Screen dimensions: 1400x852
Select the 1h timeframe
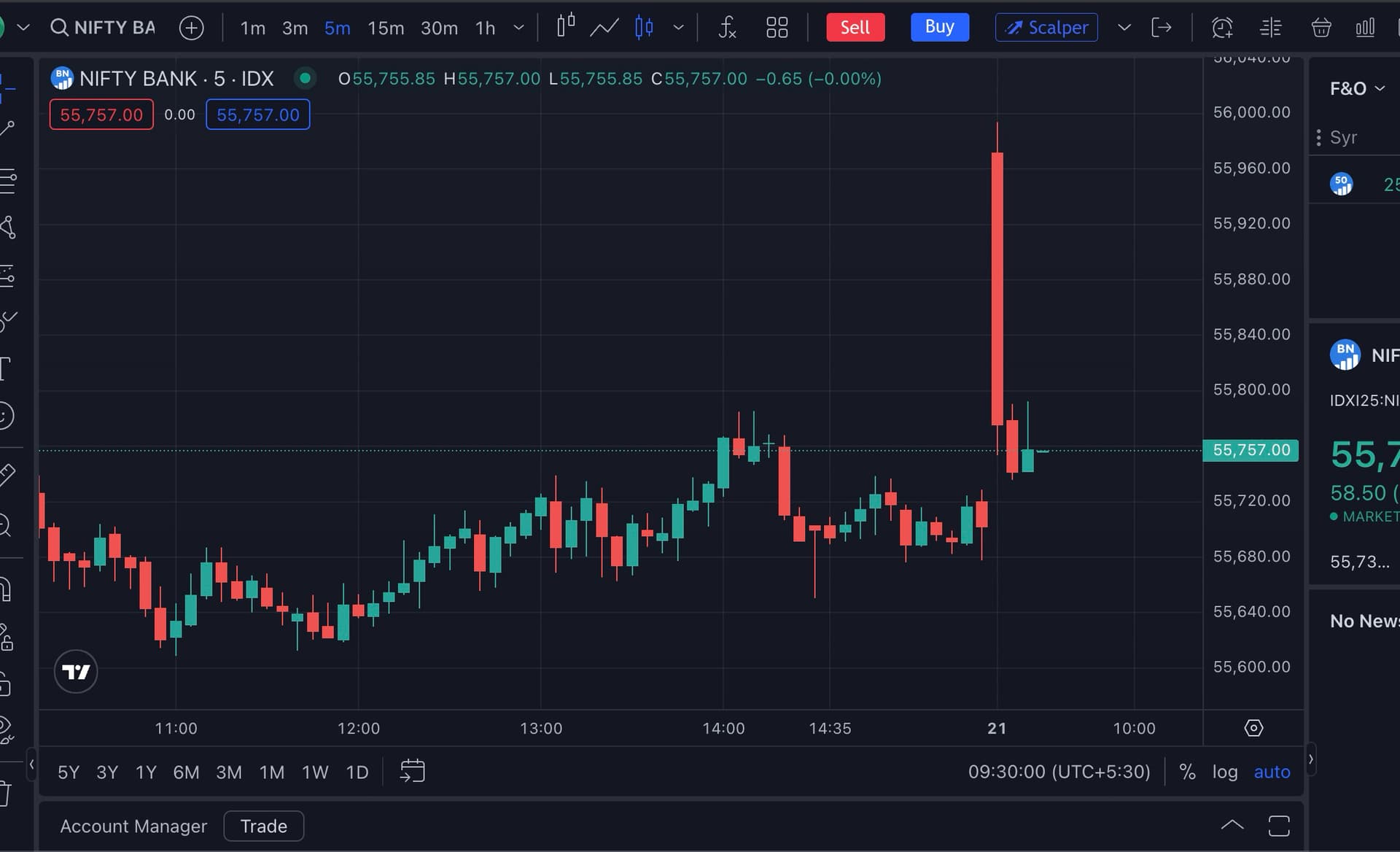485,28
